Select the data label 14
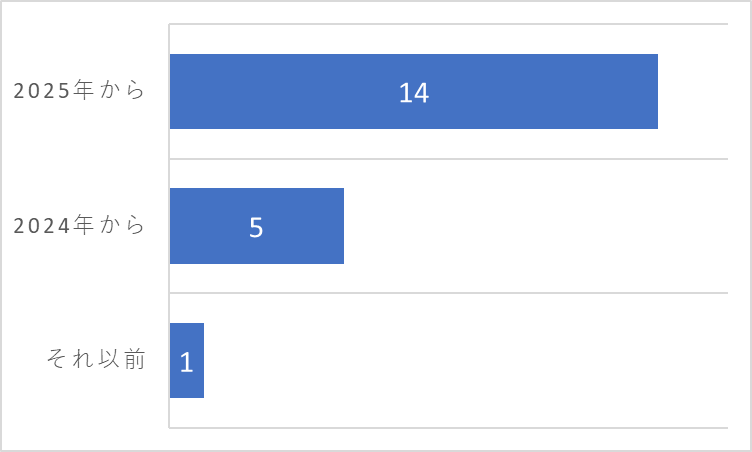 coord(414,93)
